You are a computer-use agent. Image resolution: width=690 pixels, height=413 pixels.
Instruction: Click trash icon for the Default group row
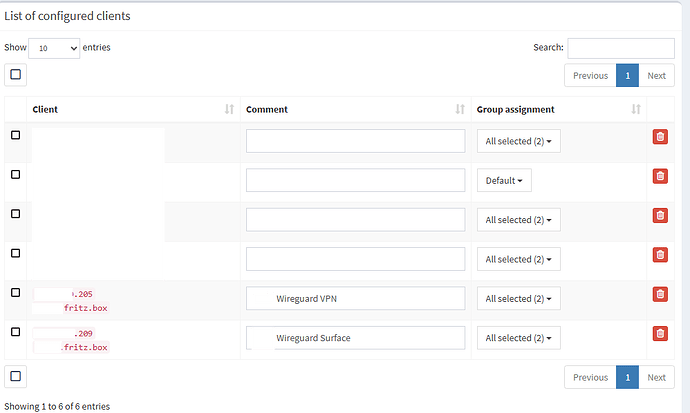(659, 177)
